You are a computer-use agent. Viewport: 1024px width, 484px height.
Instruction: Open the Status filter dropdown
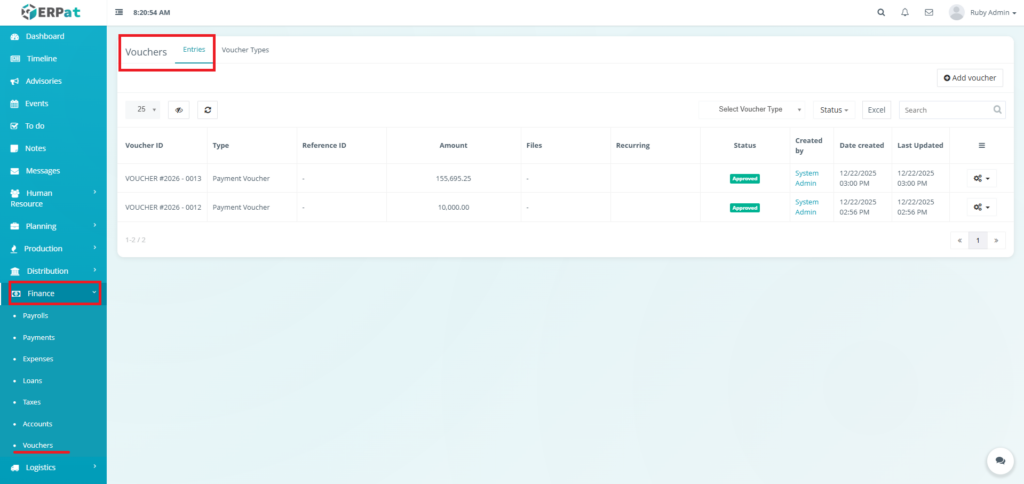[834, 110]
